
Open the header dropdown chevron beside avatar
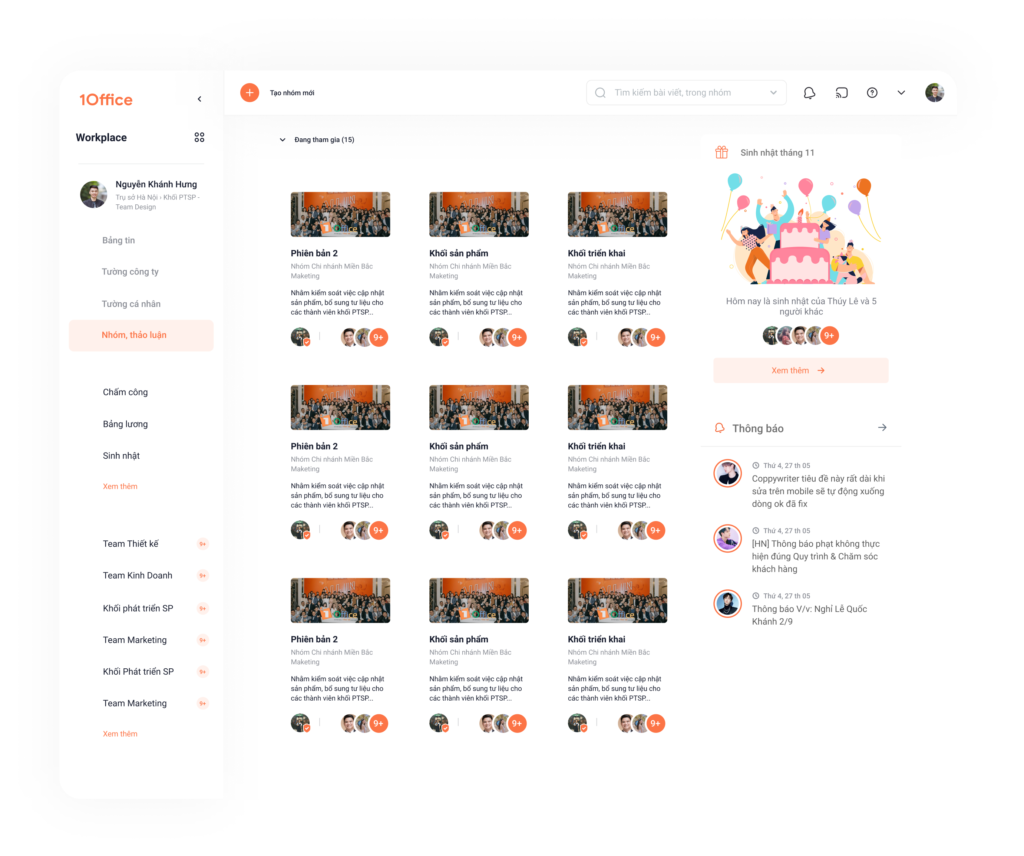coord(901,93)
